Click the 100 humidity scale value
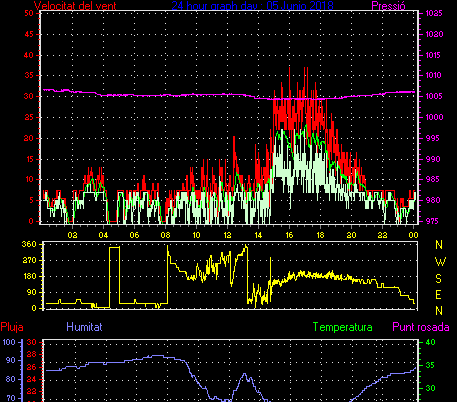The height and width of the screenshot is (402, 457). pos(9,342)
